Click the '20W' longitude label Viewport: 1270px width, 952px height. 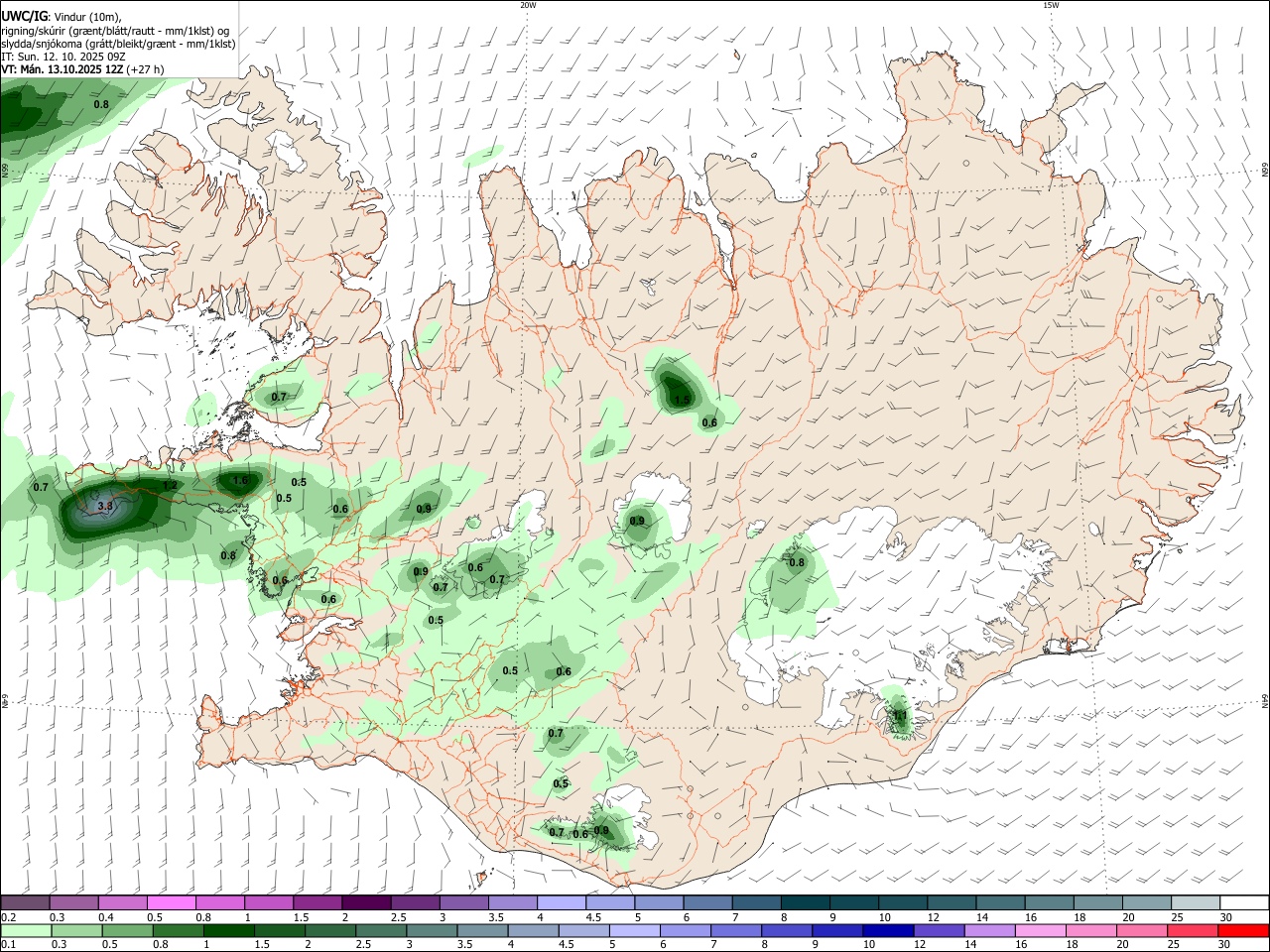click(x=528, y=5)
